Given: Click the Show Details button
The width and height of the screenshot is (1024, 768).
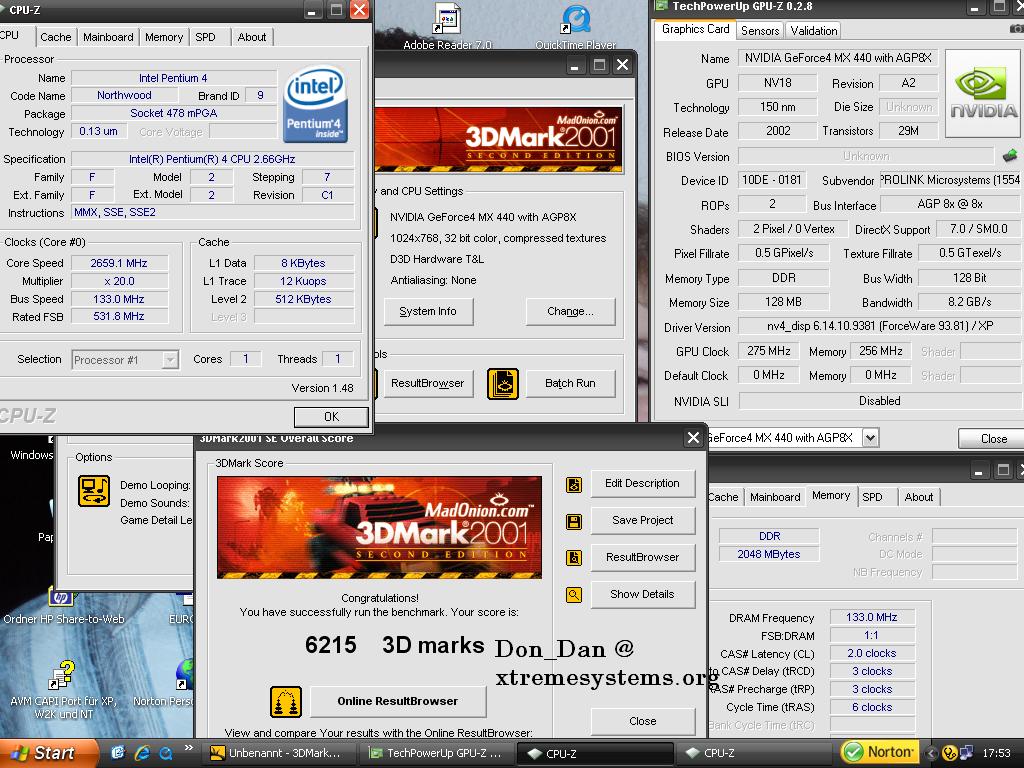Looking at the screenshot, I should coord(643,594).
